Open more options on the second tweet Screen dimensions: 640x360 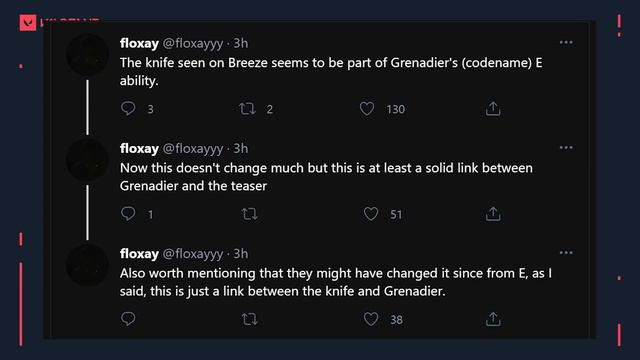pyautogui.click(x=566, y=147)
